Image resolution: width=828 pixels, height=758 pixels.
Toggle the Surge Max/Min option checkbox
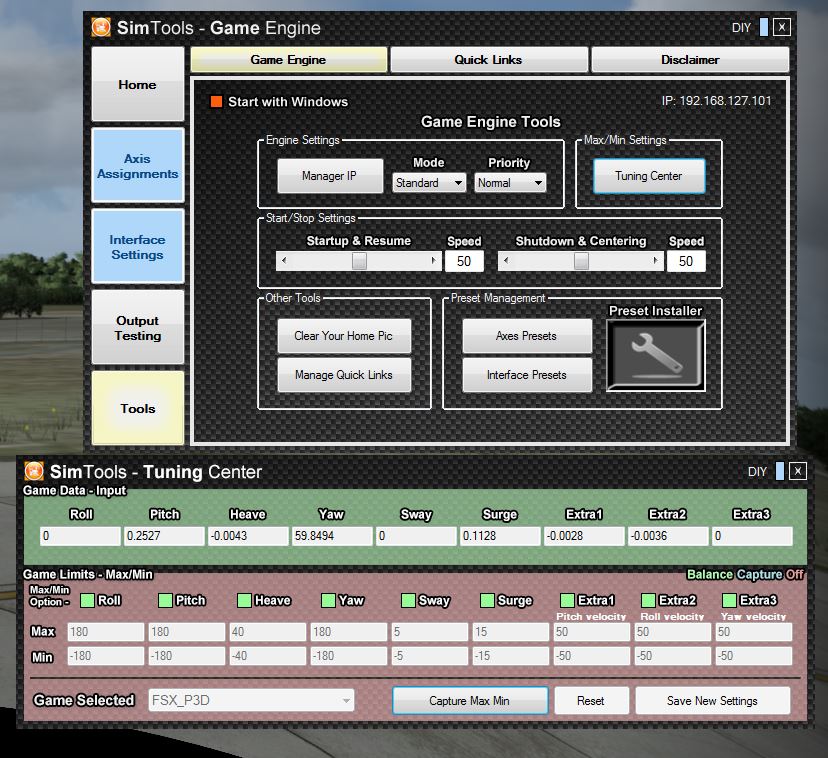487,600
